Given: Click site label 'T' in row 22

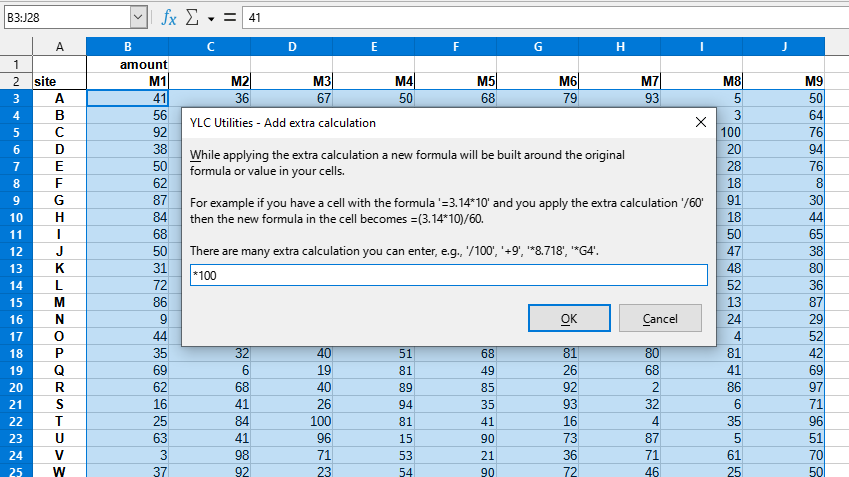Looking at the screenshot, I should (60, 421).
